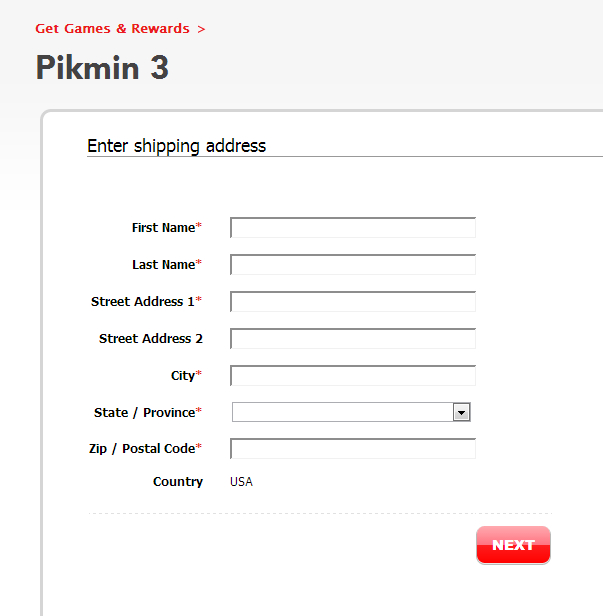Click the Country label

[x=178, y=482]
